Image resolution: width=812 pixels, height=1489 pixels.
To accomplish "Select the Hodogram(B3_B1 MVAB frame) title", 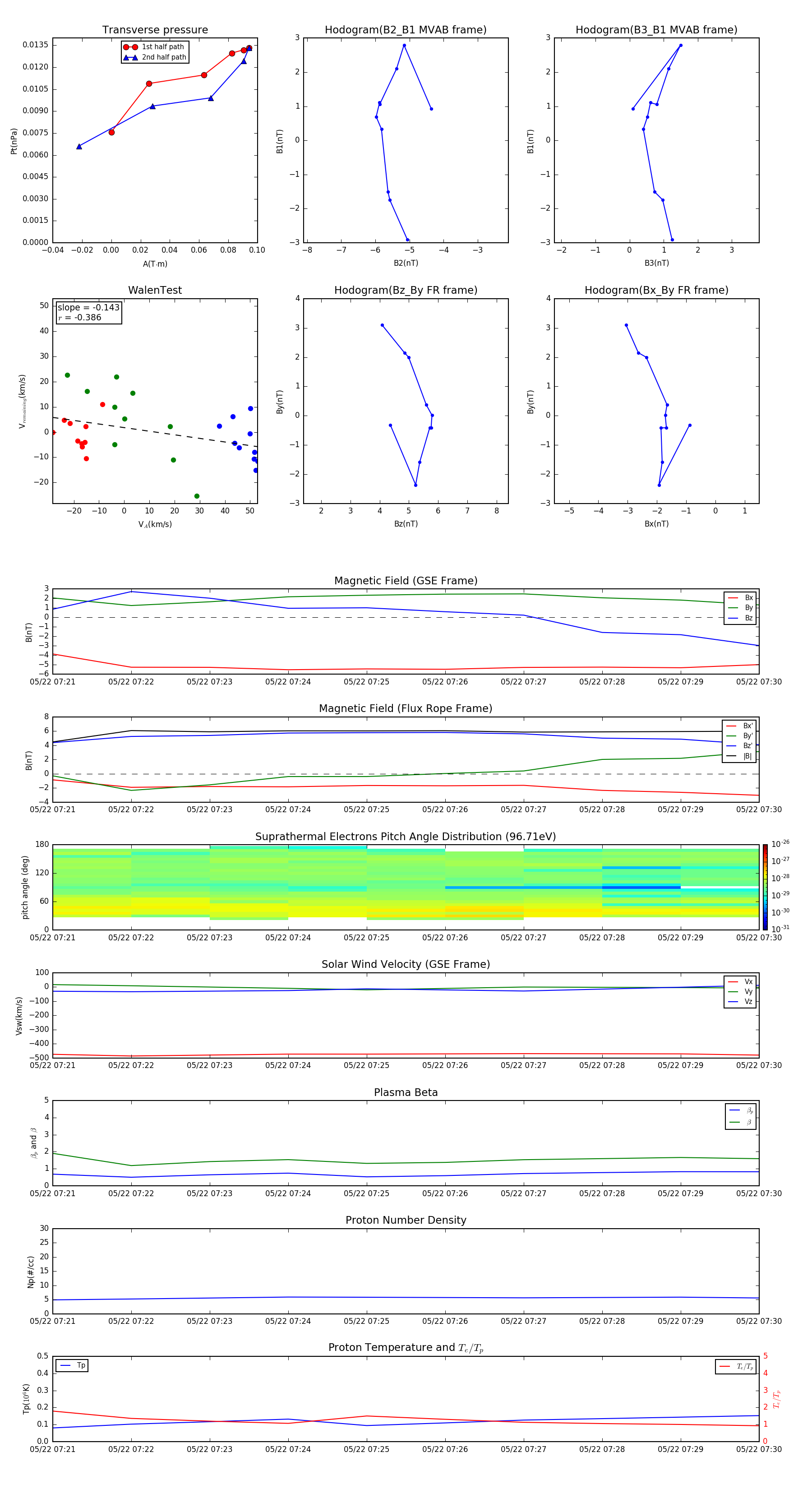I will (656, 29).
